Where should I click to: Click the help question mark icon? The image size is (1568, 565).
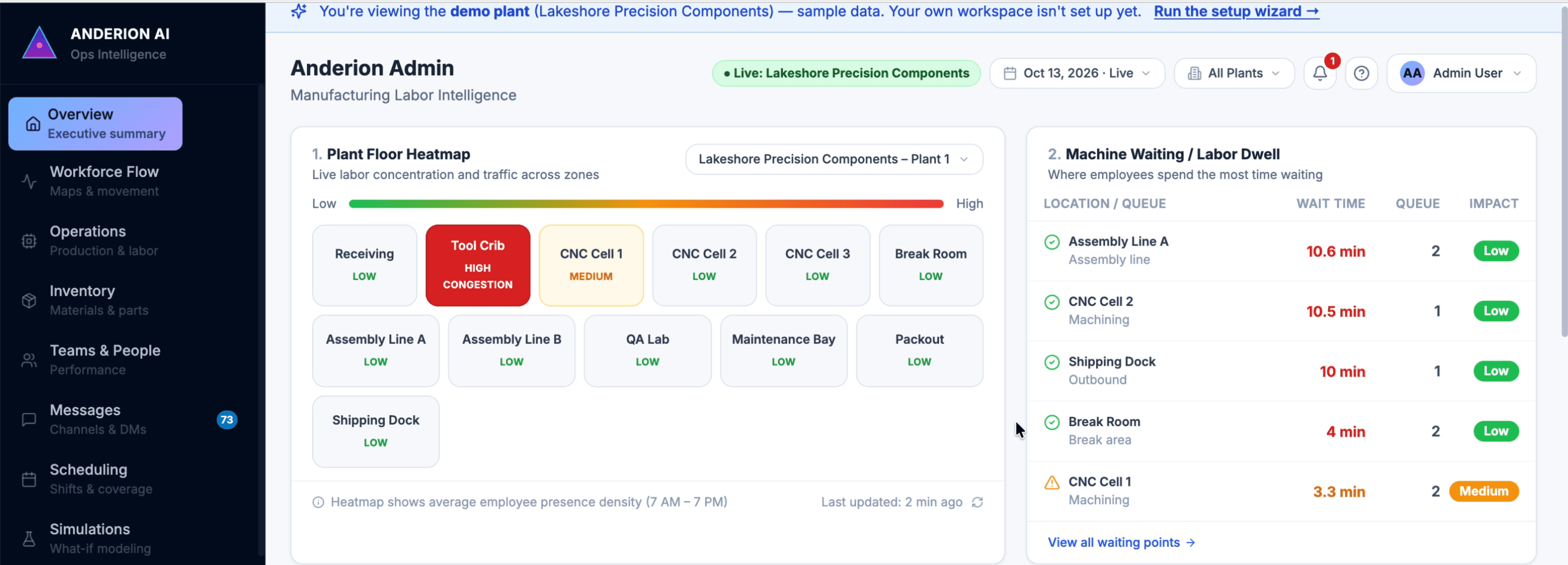point(1361,74)
